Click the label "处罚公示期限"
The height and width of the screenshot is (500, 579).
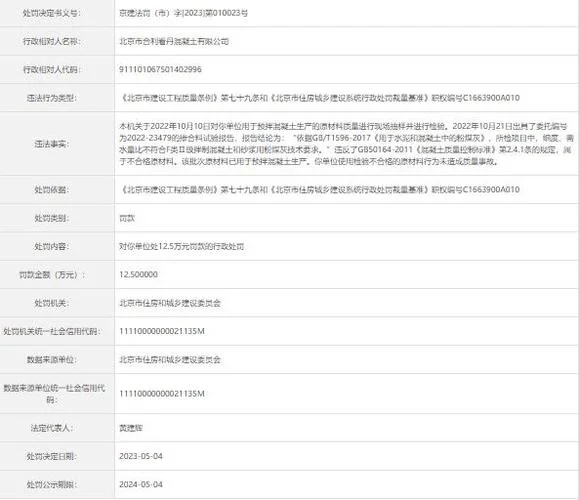point(51,484)
